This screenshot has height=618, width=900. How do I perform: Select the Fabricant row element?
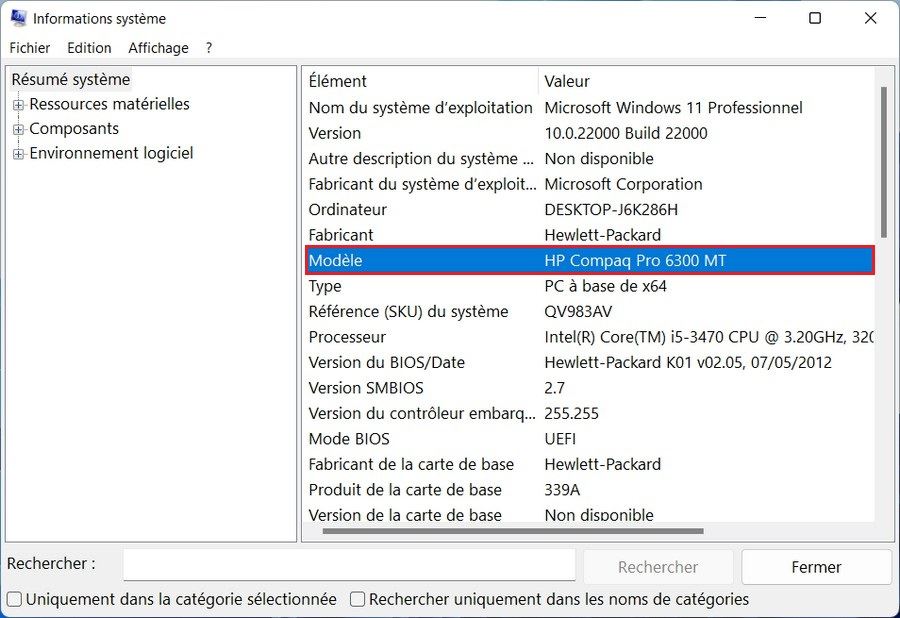point(589,235)
